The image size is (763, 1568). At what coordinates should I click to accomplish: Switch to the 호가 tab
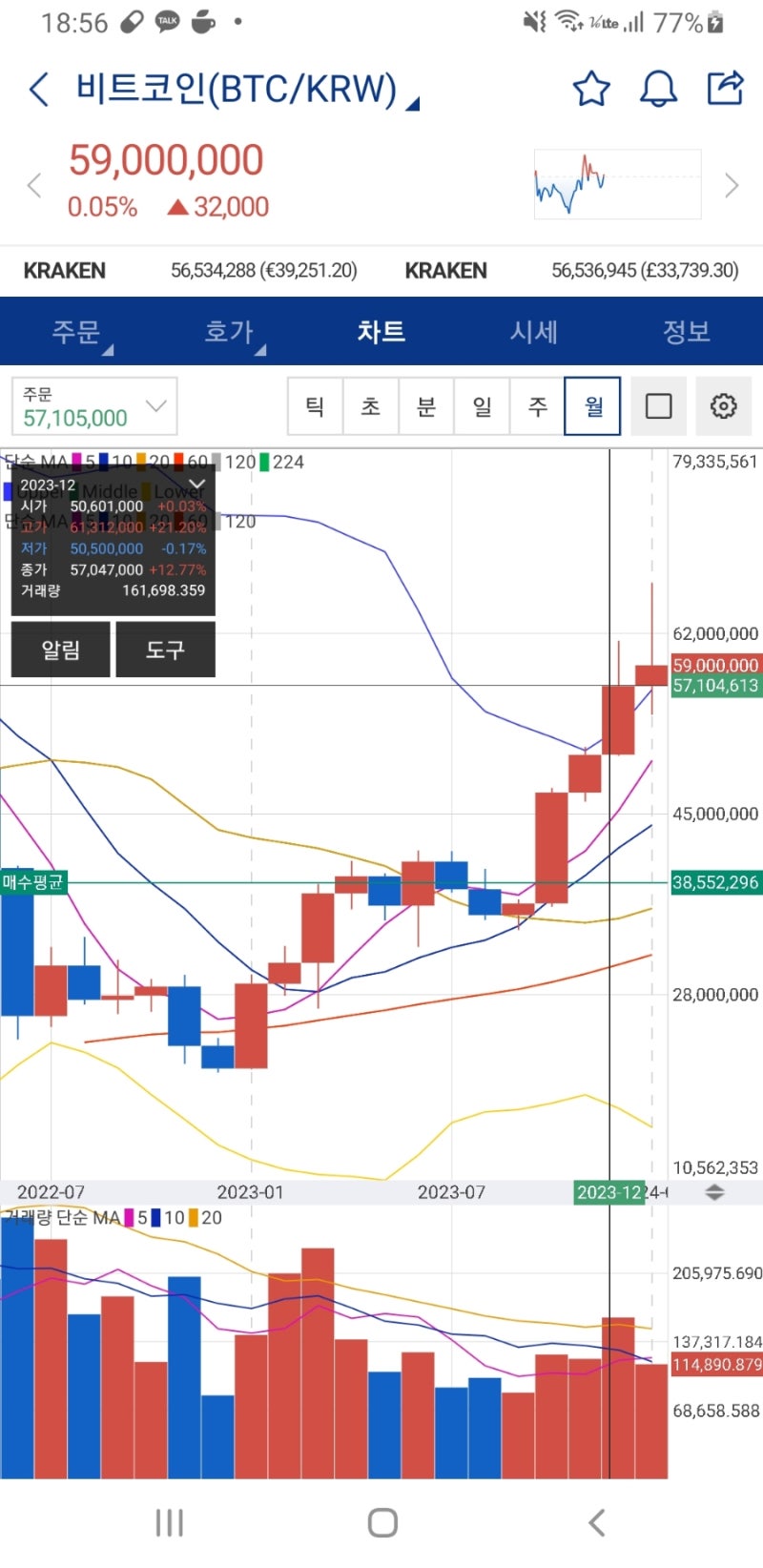pyautogui.click(x=229, y=332)
